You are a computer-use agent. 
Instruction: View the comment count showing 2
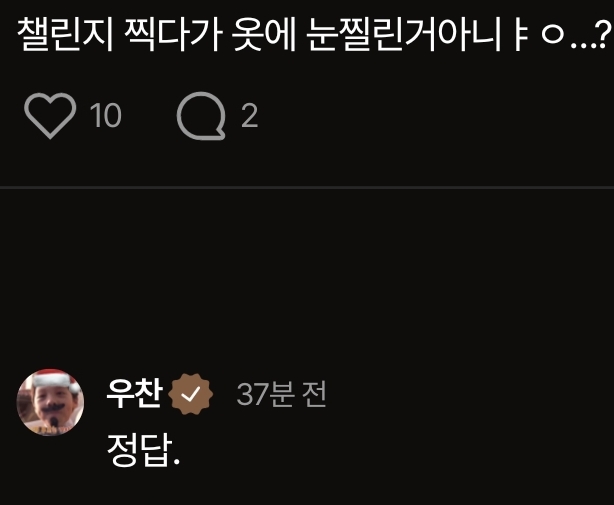(x=249, y=115)
